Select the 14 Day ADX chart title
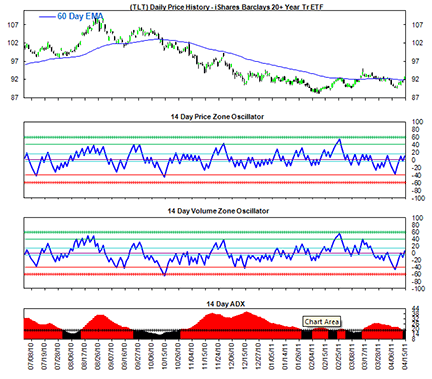The height and width of the screenshot is (379, 432). [226, 304]
